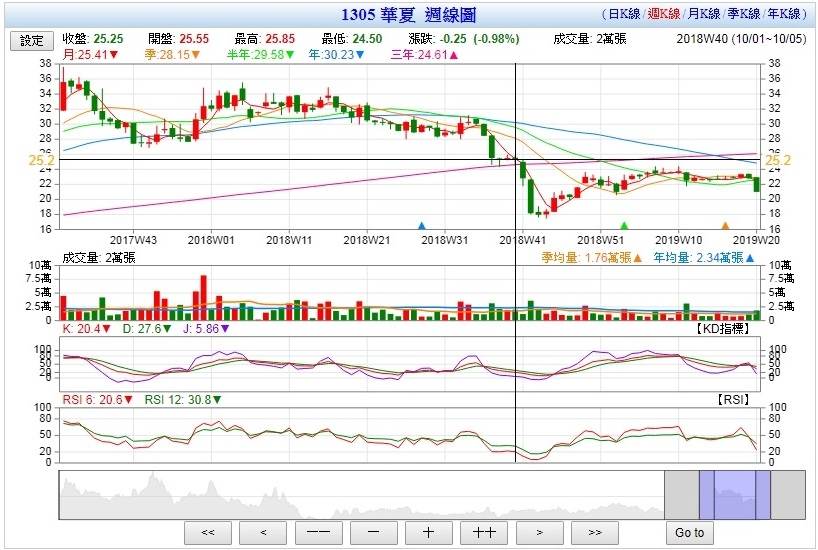Click the green triangle marker near 2018W51
The image size is (818, 550).
[x=624, y=226]
